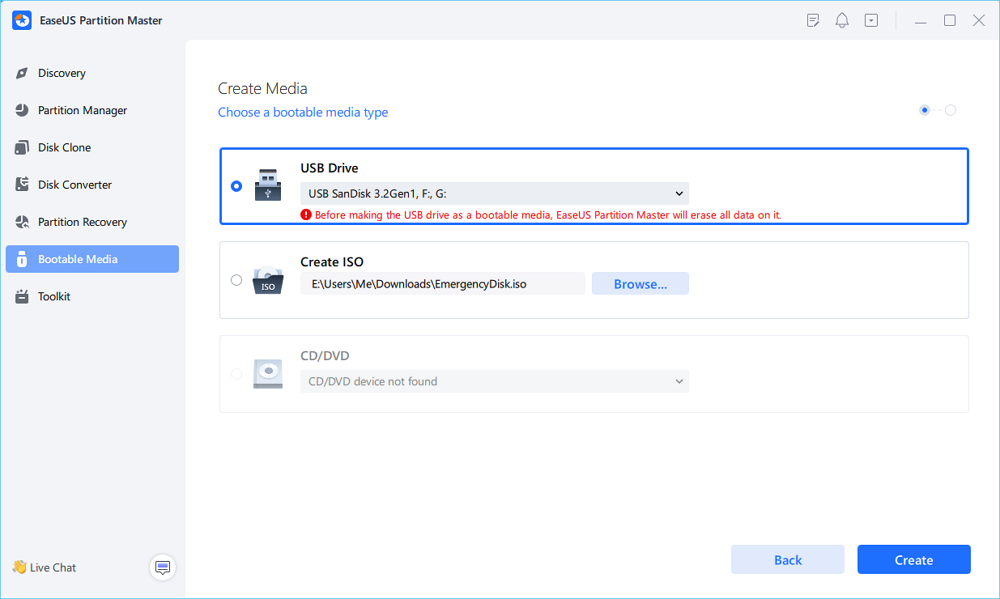Click the Bootable Media USB icon in sidebar
The height and width of the screenshot is (599, 1000).
click(x=22, y=259)
